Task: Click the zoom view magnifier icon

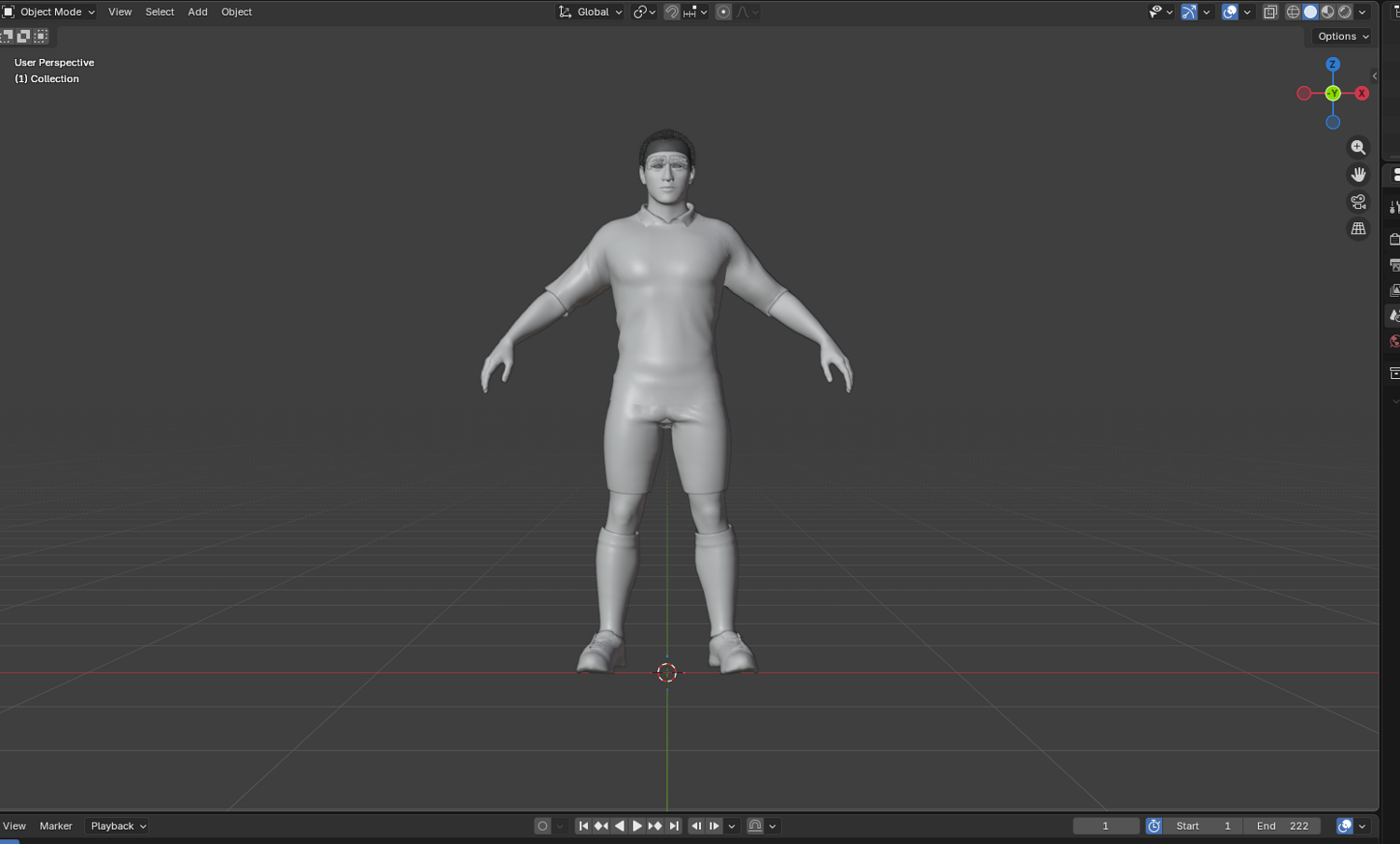Action: coord(1358,148)
